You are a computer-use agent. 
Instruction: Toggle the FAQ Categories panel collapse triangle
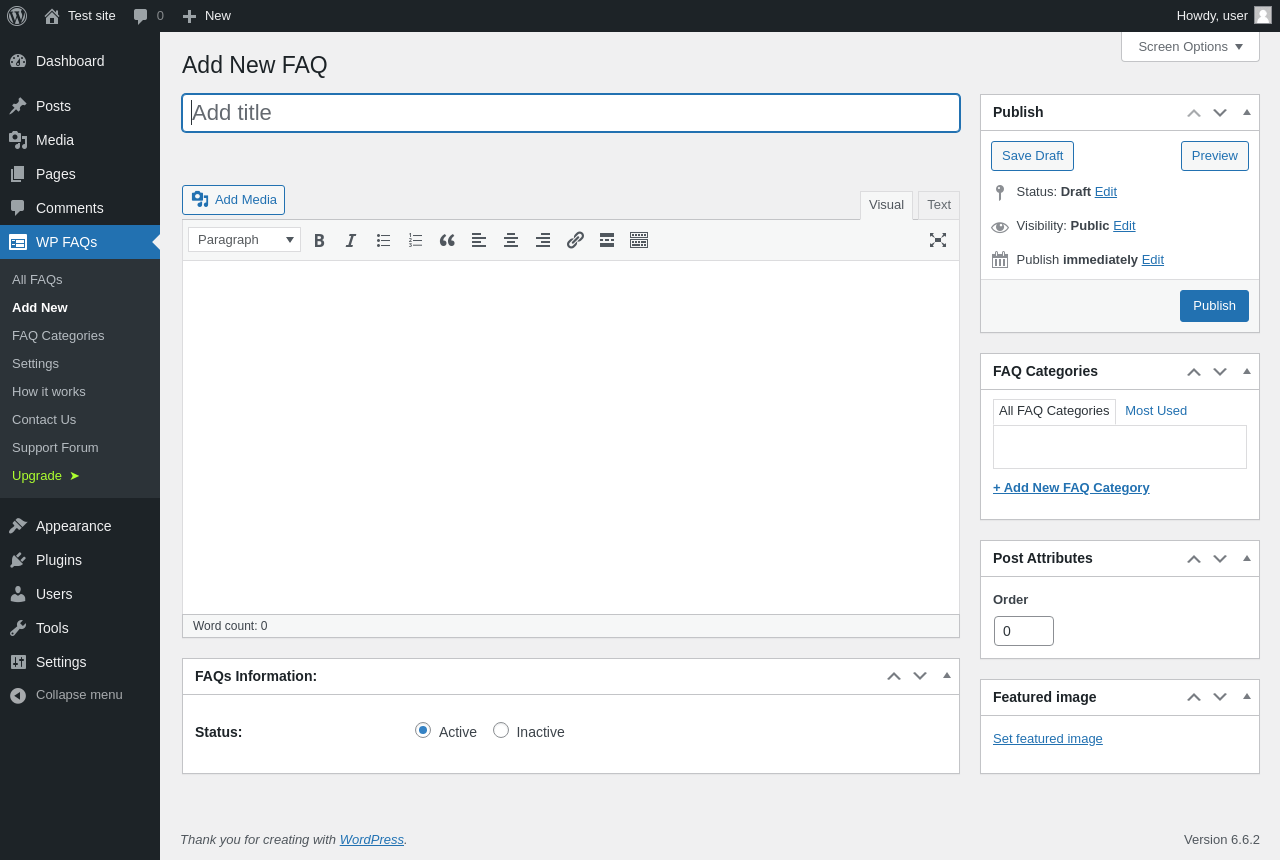click(x=1246, y=372)
